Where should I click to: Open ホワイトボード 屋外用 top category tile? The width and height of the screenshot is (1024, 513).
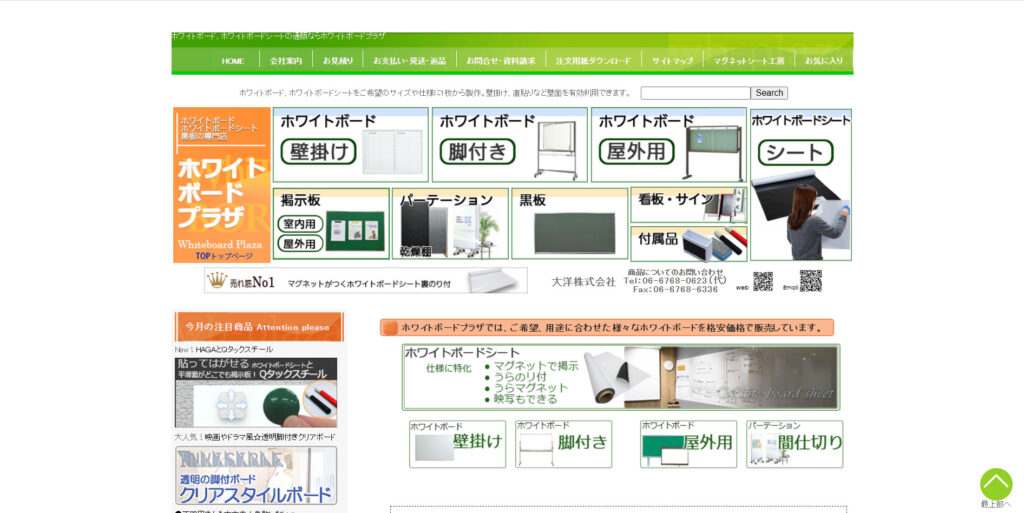(669, 145)
